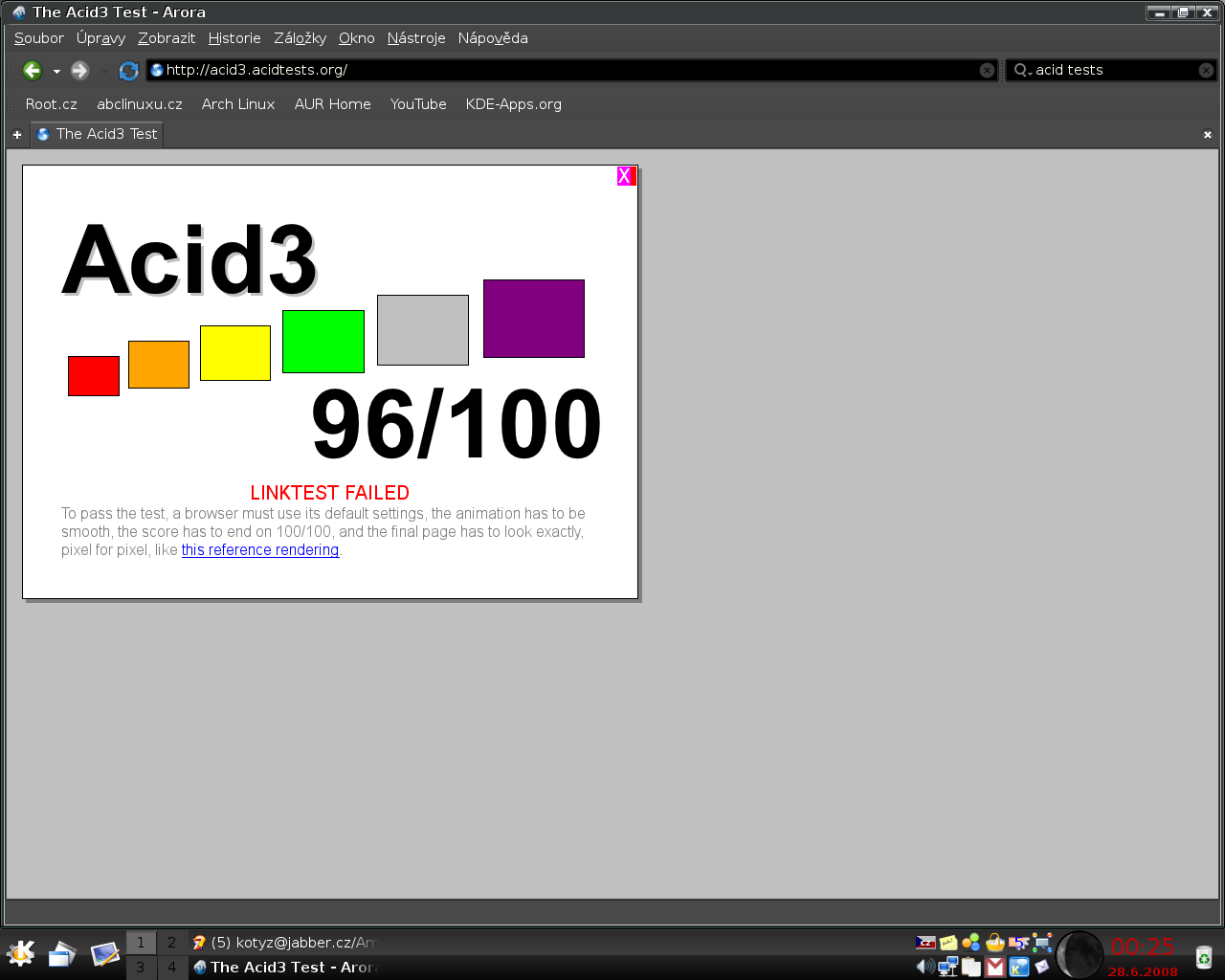
Task: Click the network display tray icon with colored dots
Action: (x=1042, y=943)
